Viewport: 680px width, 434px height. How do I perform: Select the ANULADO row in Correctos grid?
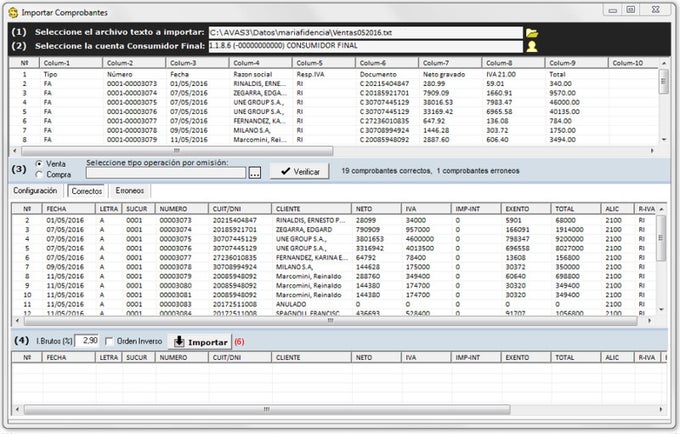click(291, 304)
